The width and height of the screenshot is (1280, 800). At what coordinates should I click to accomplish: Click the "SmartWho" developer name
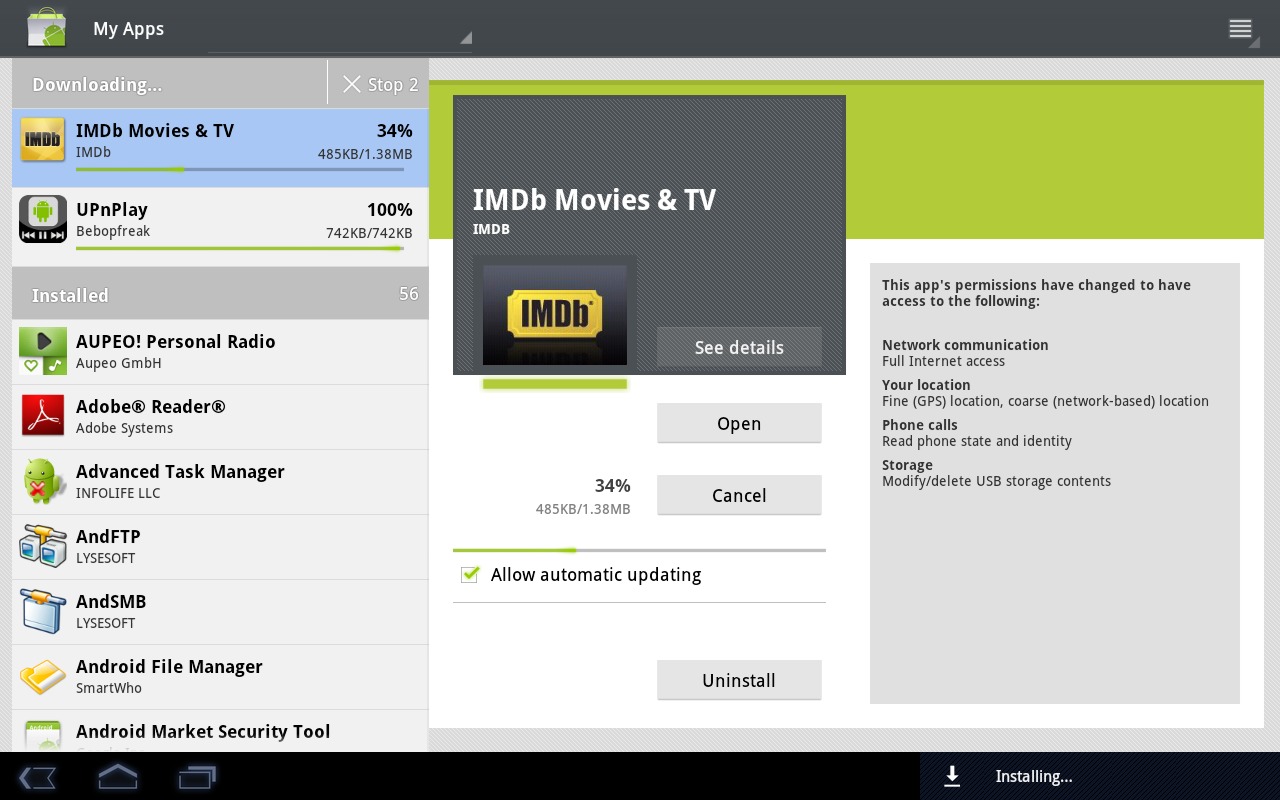[x=109, y=688]
